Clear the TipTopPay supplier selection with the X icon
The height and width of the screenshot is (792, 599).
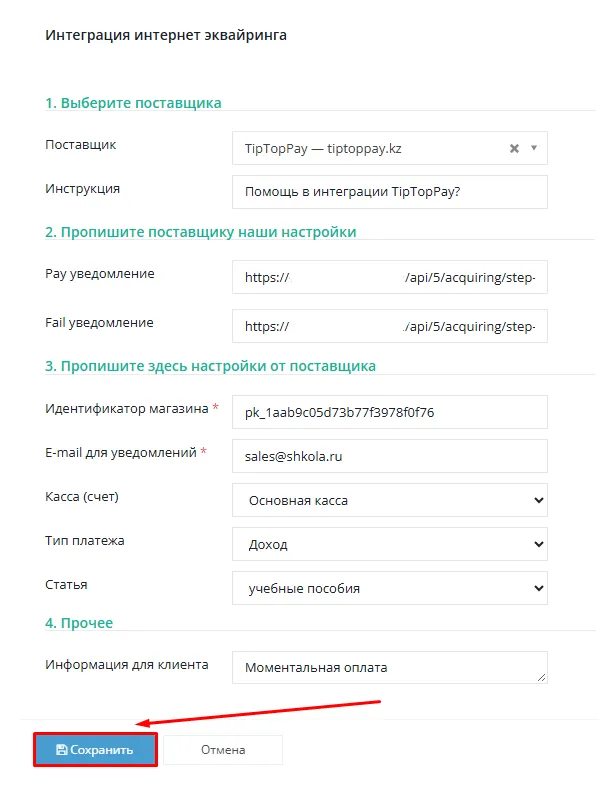[514, 148]
